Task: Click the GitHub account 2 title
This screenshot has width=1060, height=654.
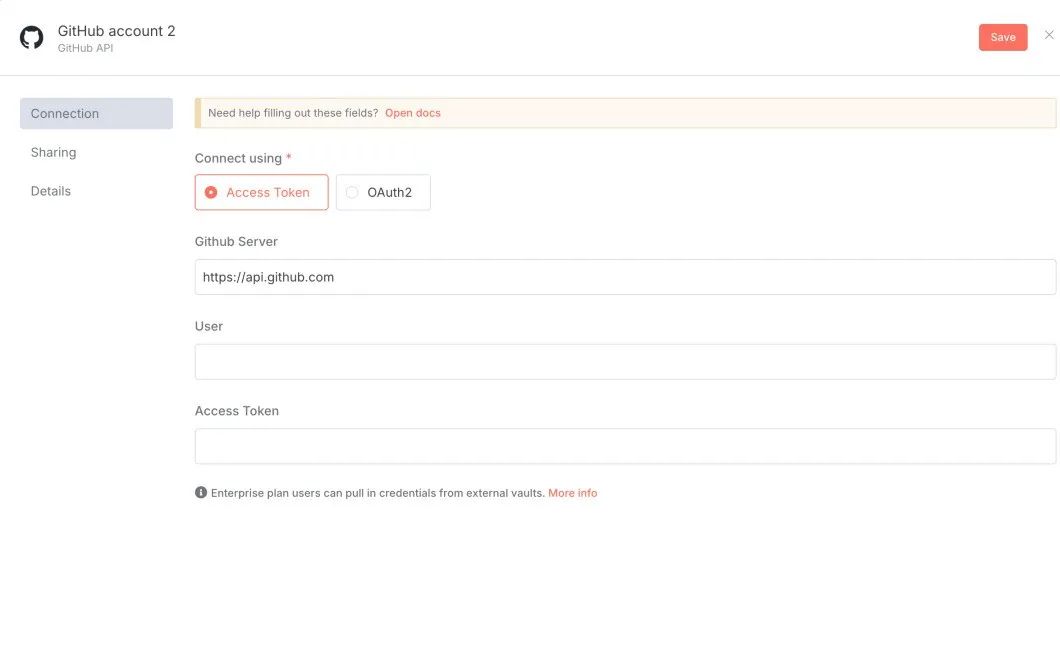Action: 116,31
